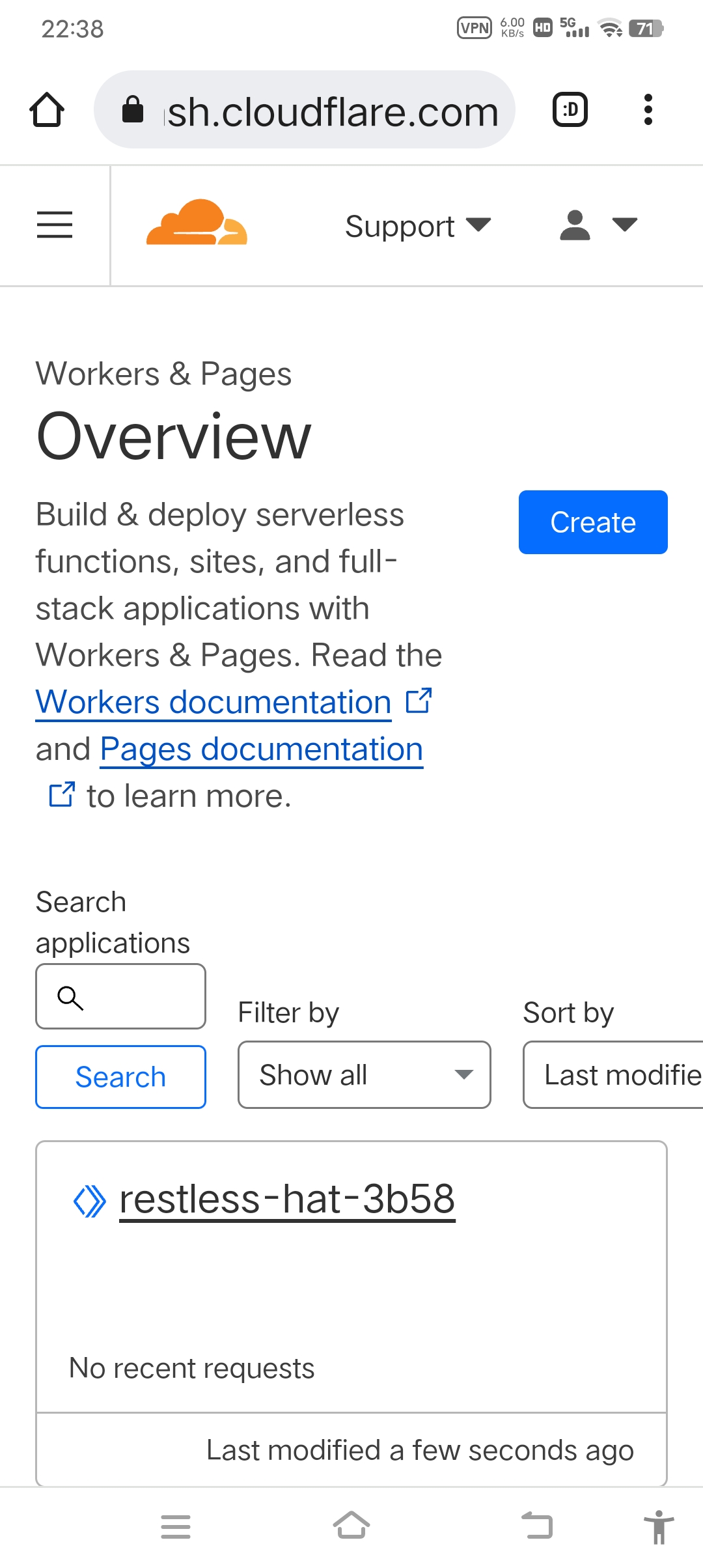This screenshot has width=703, height=1568.
Task: Open the Sort by 'Last modified' dropdown
Action: coord(613,1074)
